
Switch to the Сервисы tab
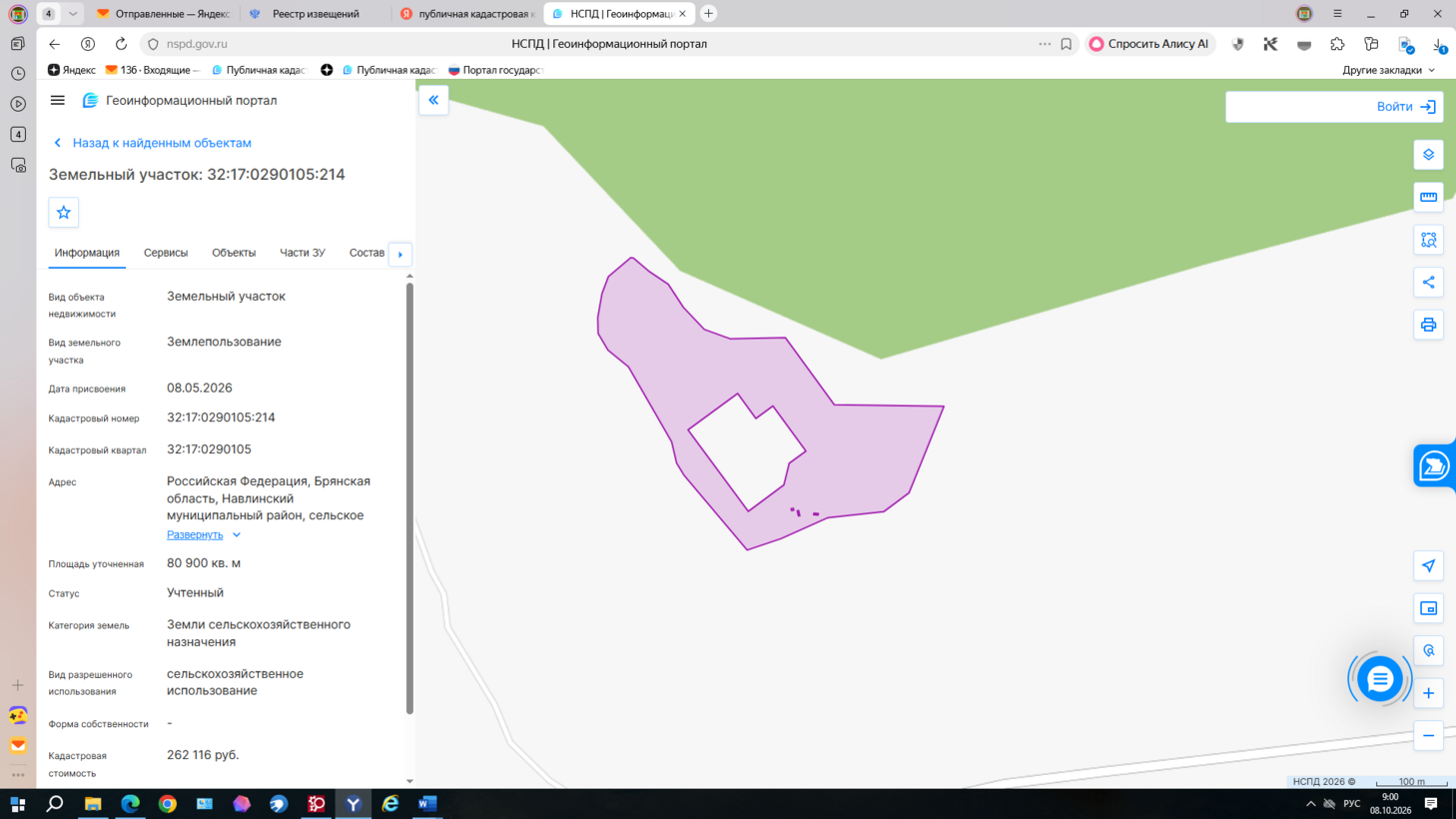[166, 253]
